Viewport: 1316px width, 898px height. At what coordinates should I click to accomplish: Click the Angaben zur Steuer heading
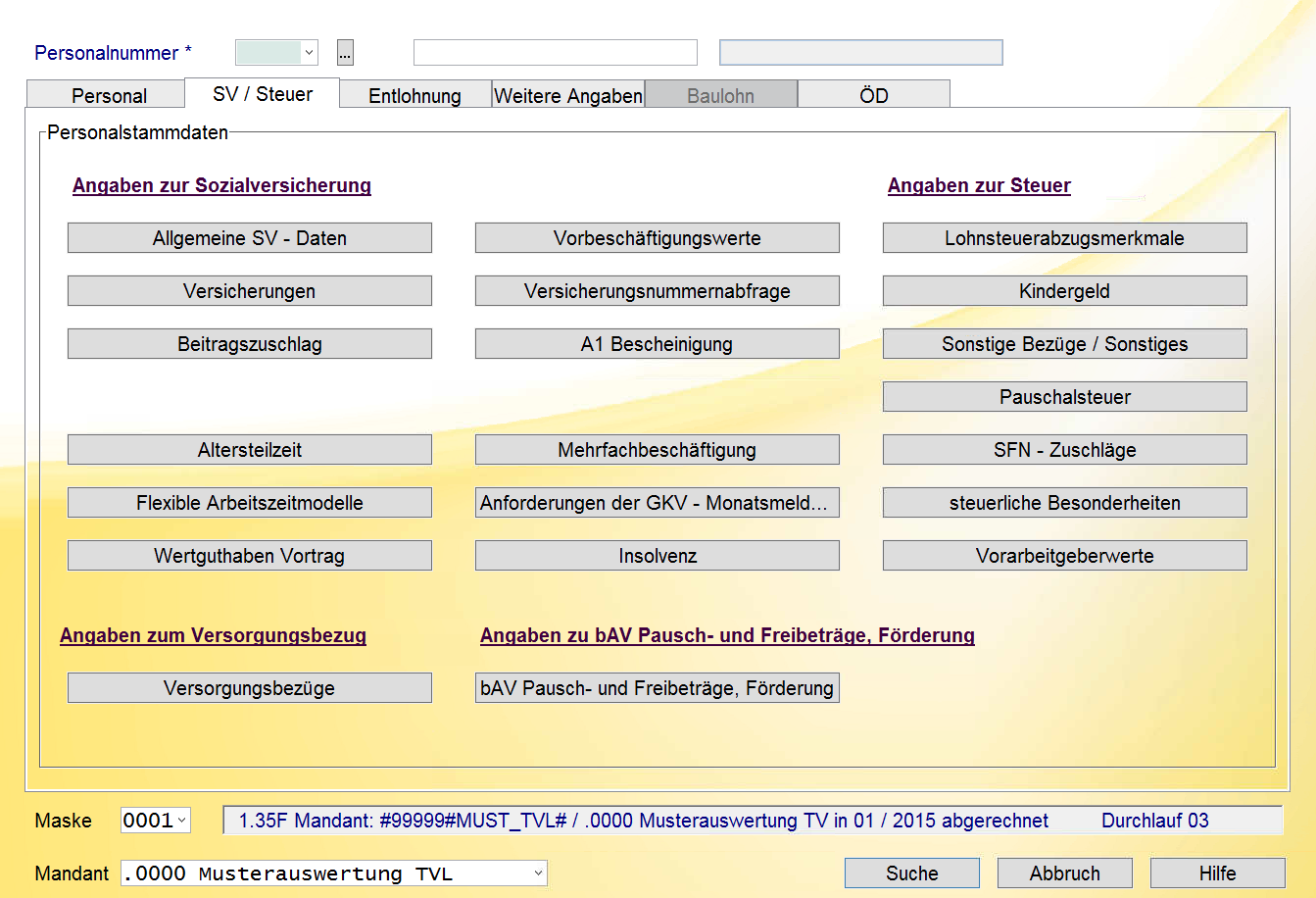[979, 185]
